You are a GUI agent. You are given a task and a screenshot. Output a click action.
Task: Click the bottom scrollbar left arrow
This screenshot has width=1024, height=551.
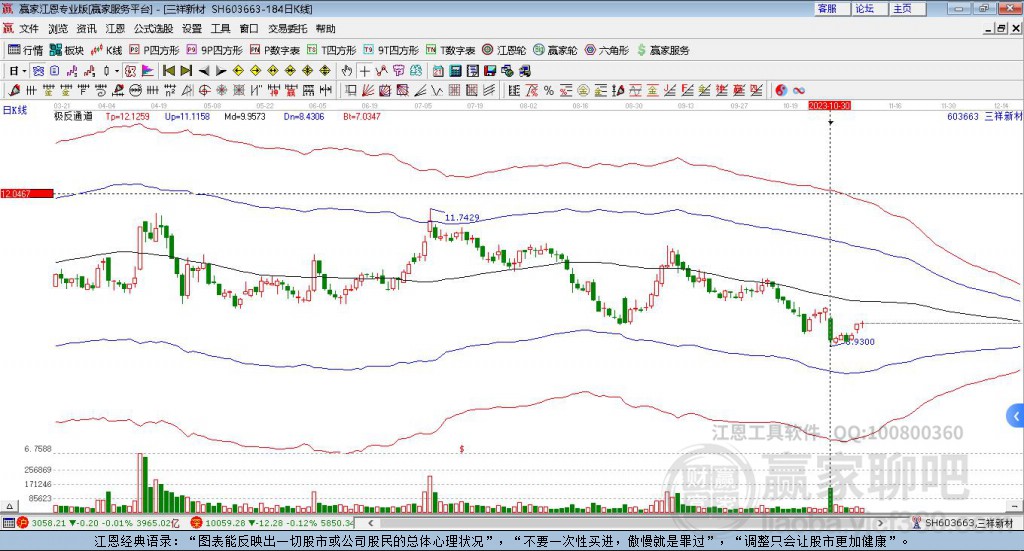pos(370,523)
